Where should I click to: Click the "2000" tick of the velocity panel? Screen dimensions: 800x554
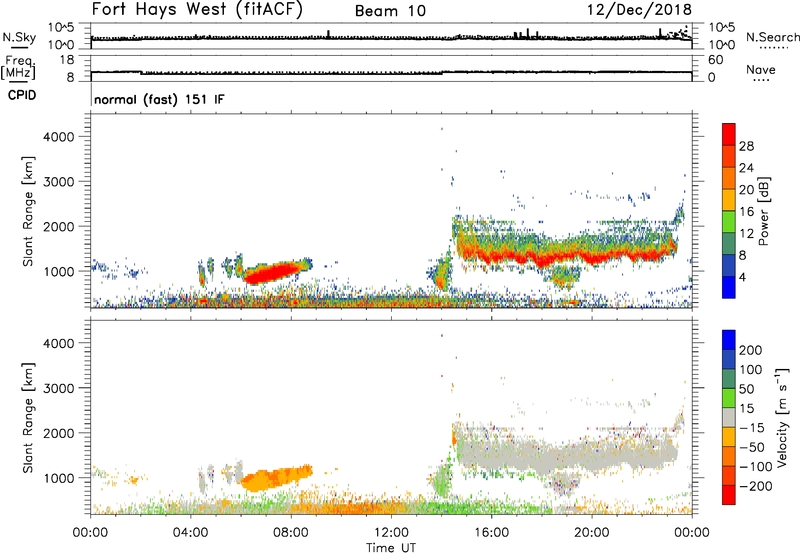pos(58,433)
